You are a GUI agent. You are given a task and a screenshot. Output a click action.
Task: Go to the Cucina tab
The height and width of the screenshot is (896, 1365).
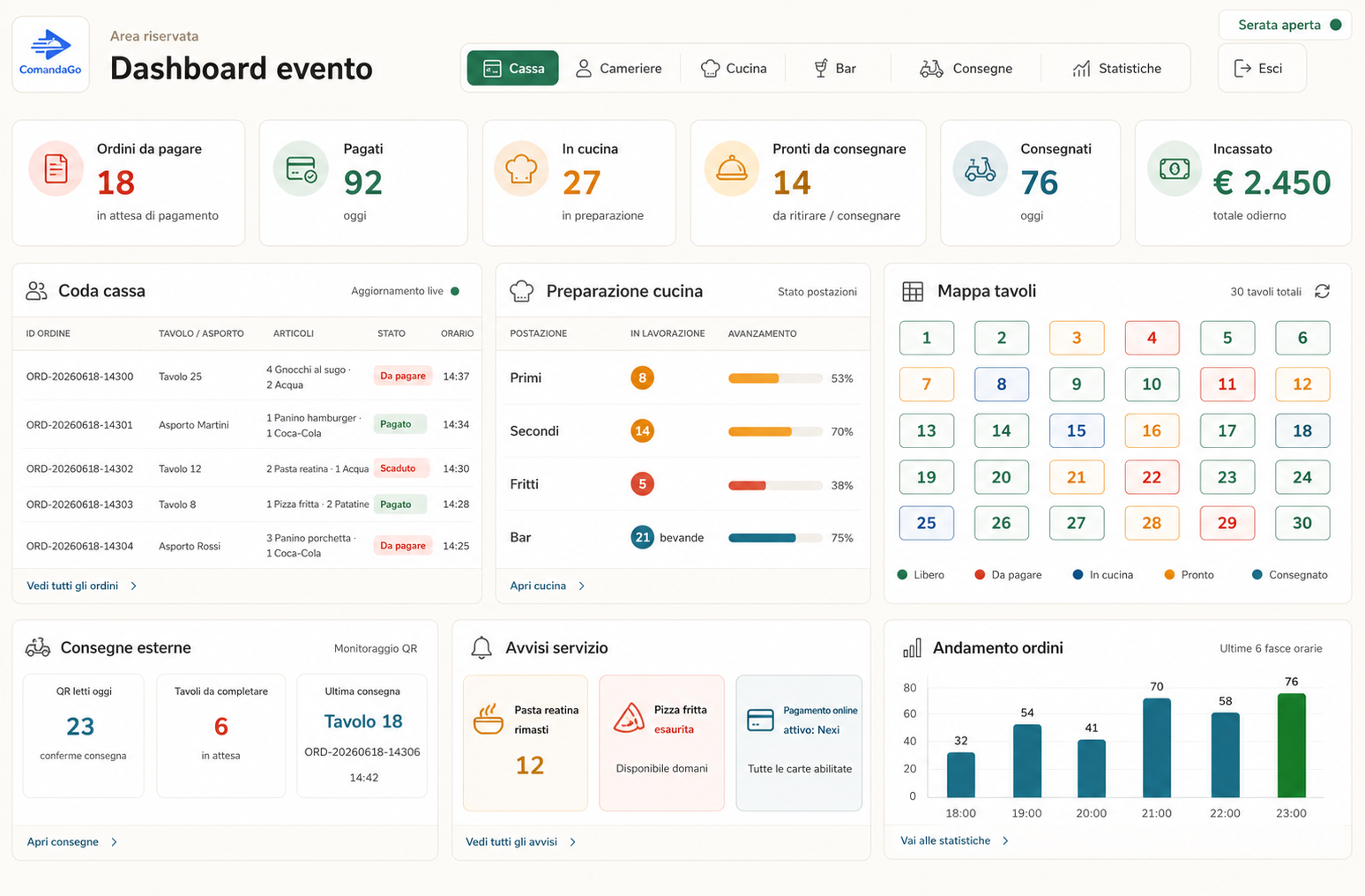(x=734, y=68)
